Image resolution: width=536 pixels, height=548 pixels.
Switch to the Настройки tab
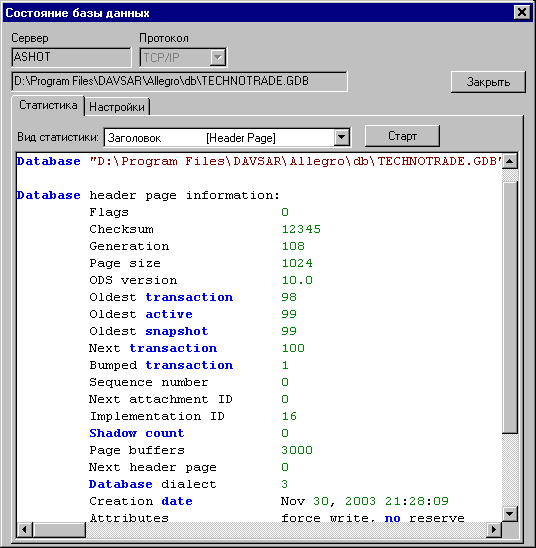[117, 107]
